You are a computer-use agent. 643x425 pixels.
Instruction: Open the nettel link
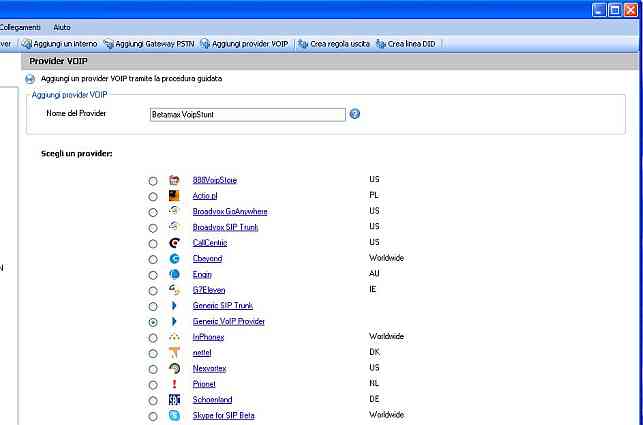[x=202, y=352]
